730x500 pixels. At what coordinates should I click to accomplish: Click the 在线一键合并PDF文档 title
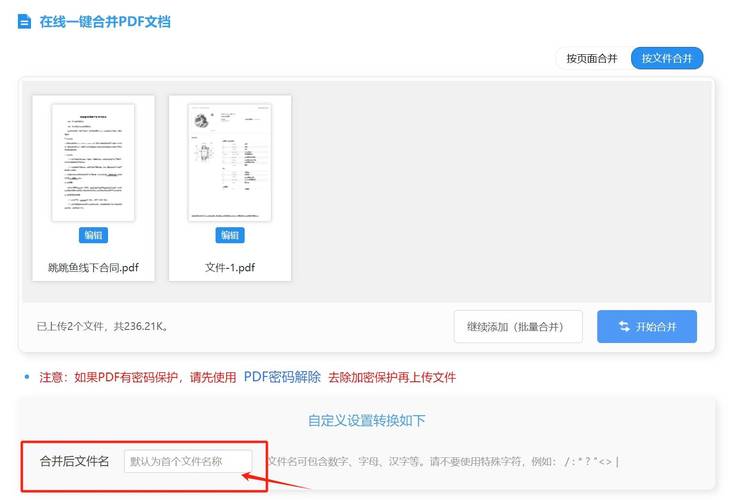(105, 22)
